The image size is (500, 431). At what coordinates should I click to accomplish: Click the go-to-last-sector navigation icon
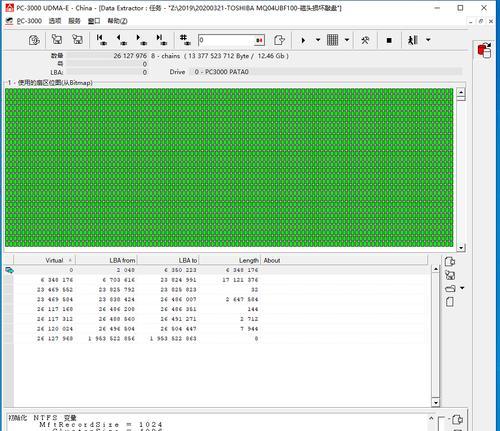tap(161, 40)
